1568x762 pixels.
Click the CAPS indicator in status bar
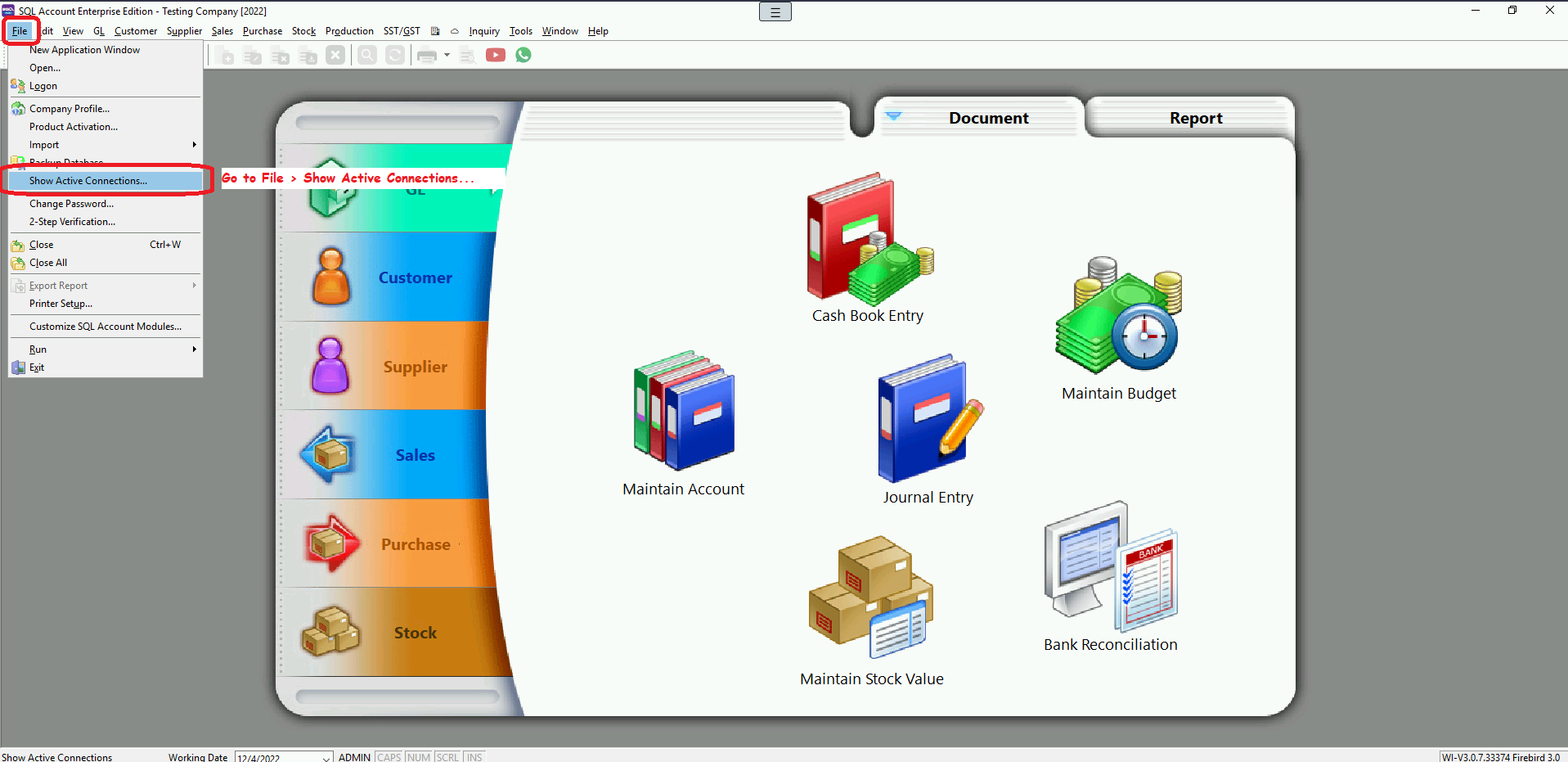click(x=389, y=757)
